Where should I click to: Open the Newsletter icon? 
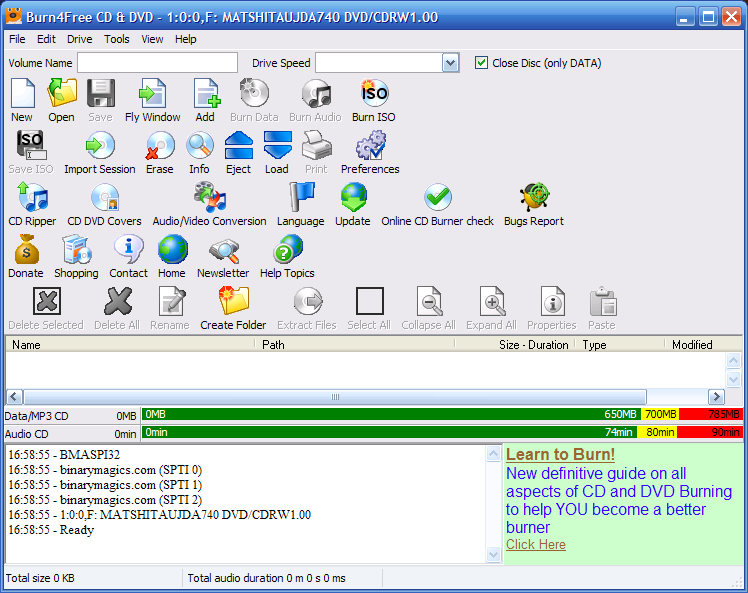(224, 250)
